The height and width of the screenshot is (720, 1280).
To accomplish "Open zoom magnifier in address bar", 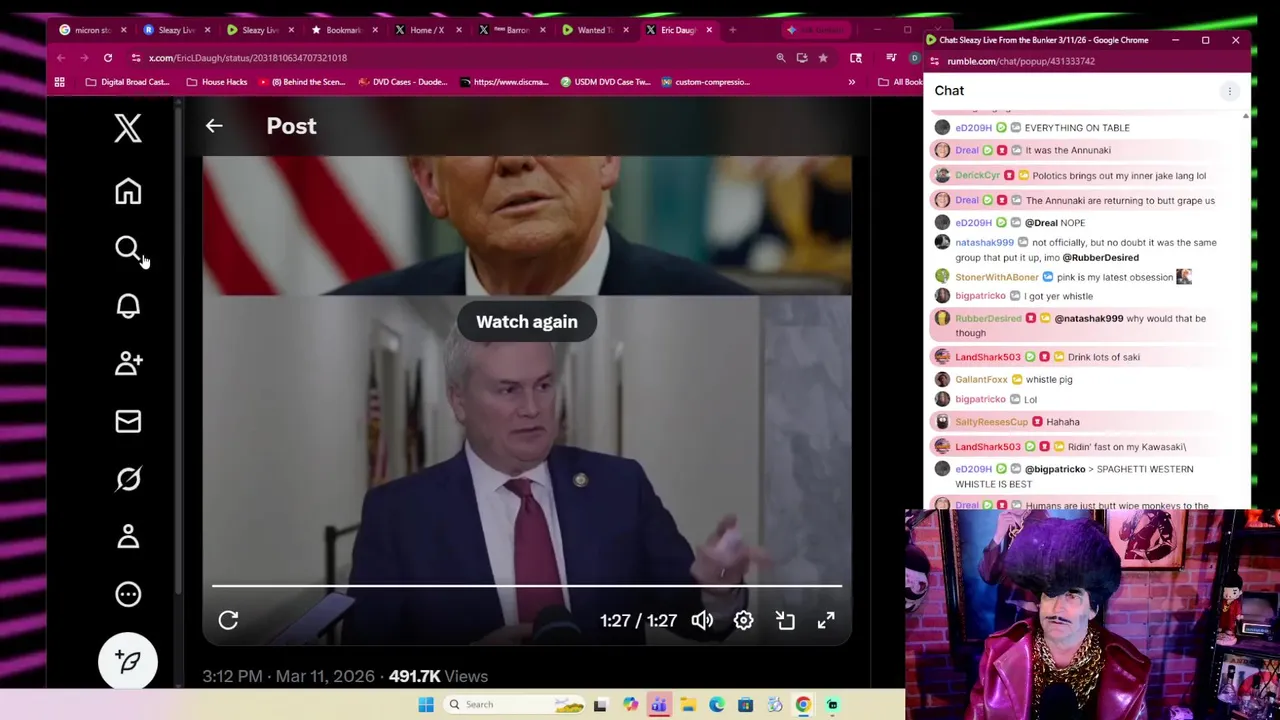I will [x=780, y=58].
